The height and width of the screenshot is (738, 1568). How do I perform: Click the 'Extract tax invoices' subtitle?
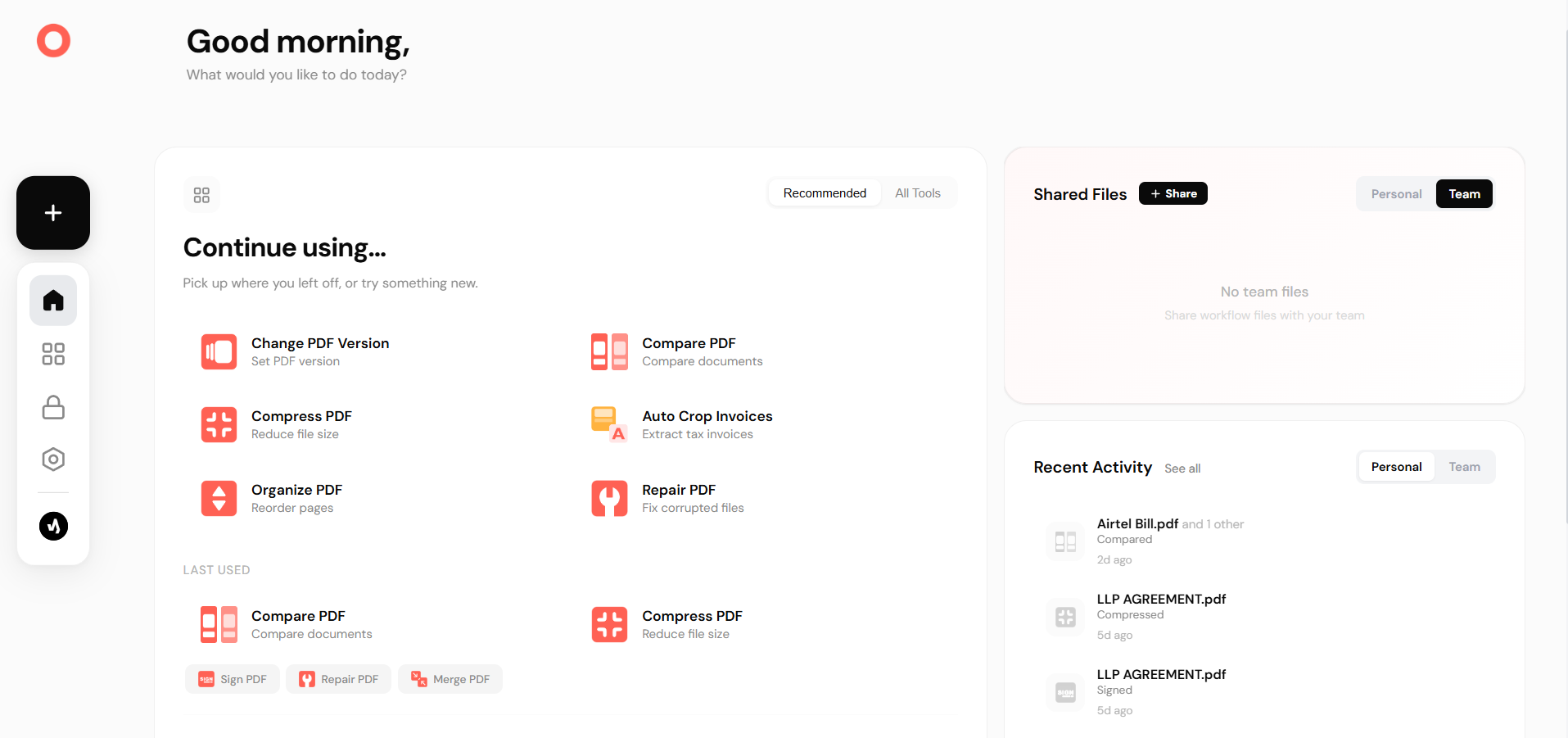(x=698, y=434)
